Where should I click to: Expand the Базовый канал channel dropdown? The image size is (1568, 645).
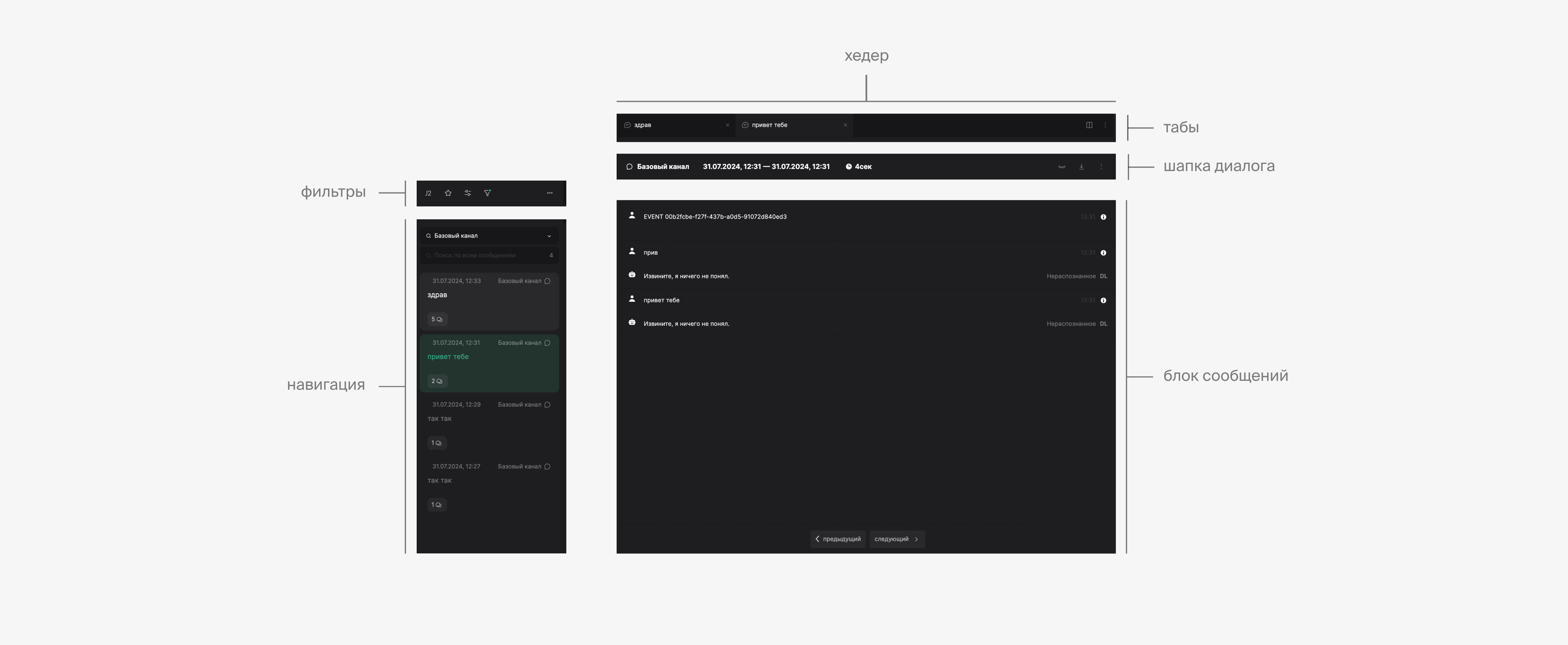[x=489, y=236]
